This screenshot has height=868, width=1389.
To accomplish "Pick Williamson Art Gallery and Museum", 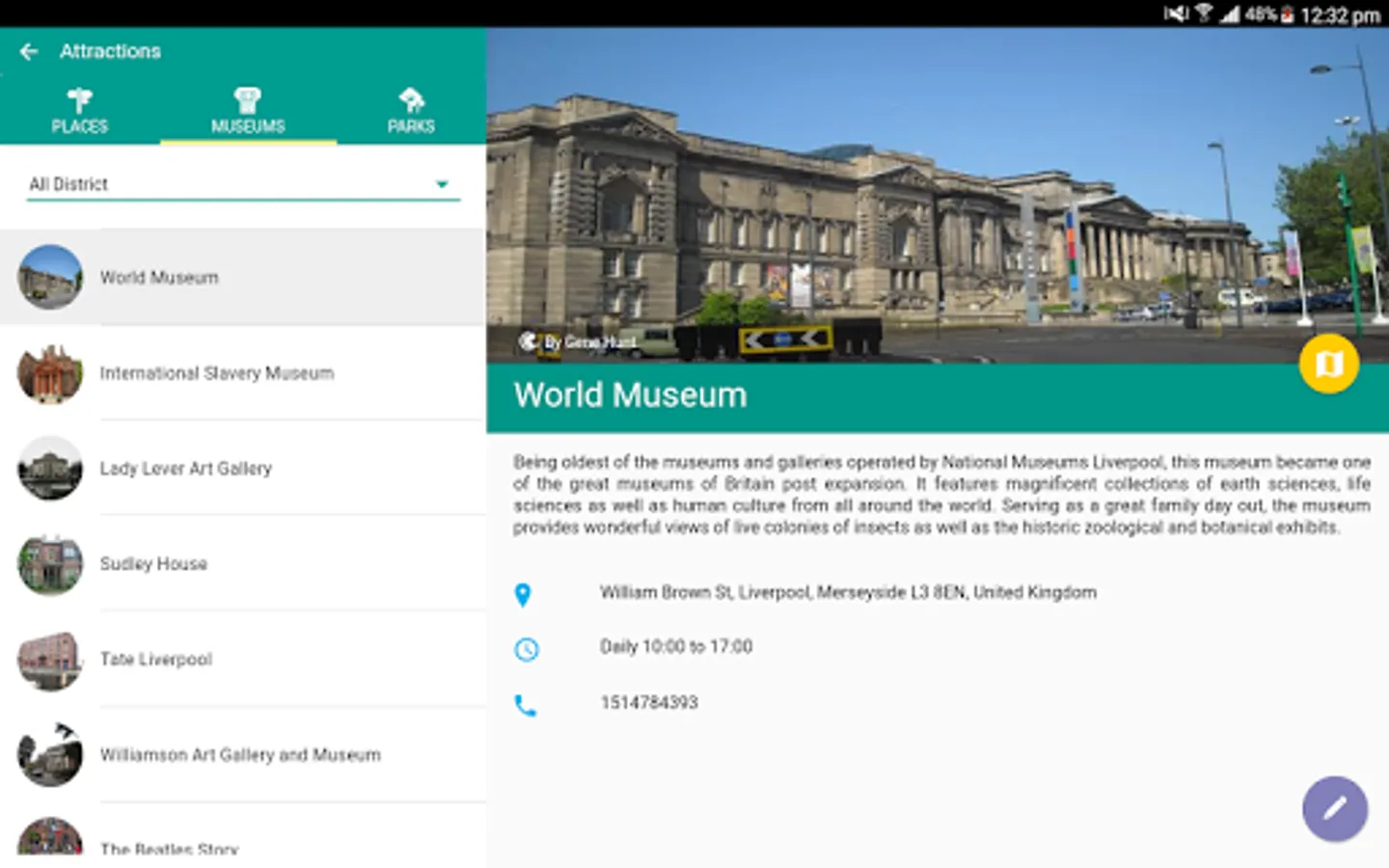I will (243, 755).
